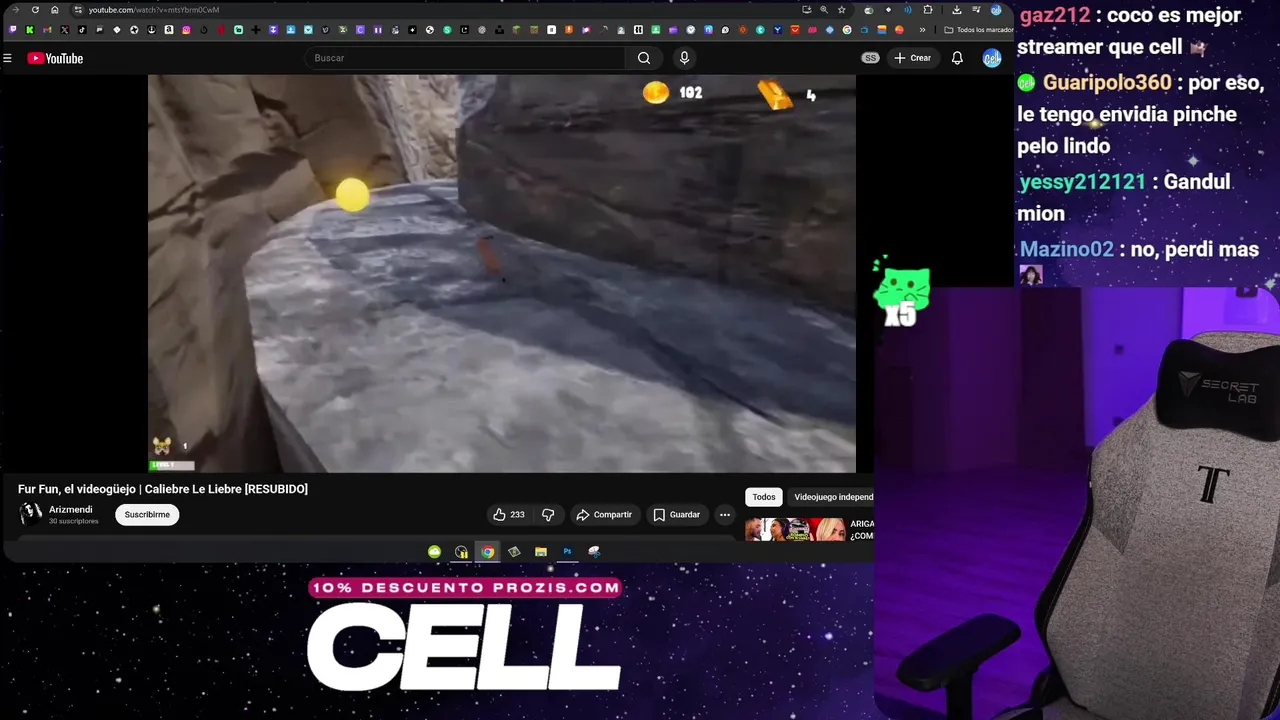Focus the Buscar search field
Viewport: 1280px width, 720px height.
(x=465, y=58)
